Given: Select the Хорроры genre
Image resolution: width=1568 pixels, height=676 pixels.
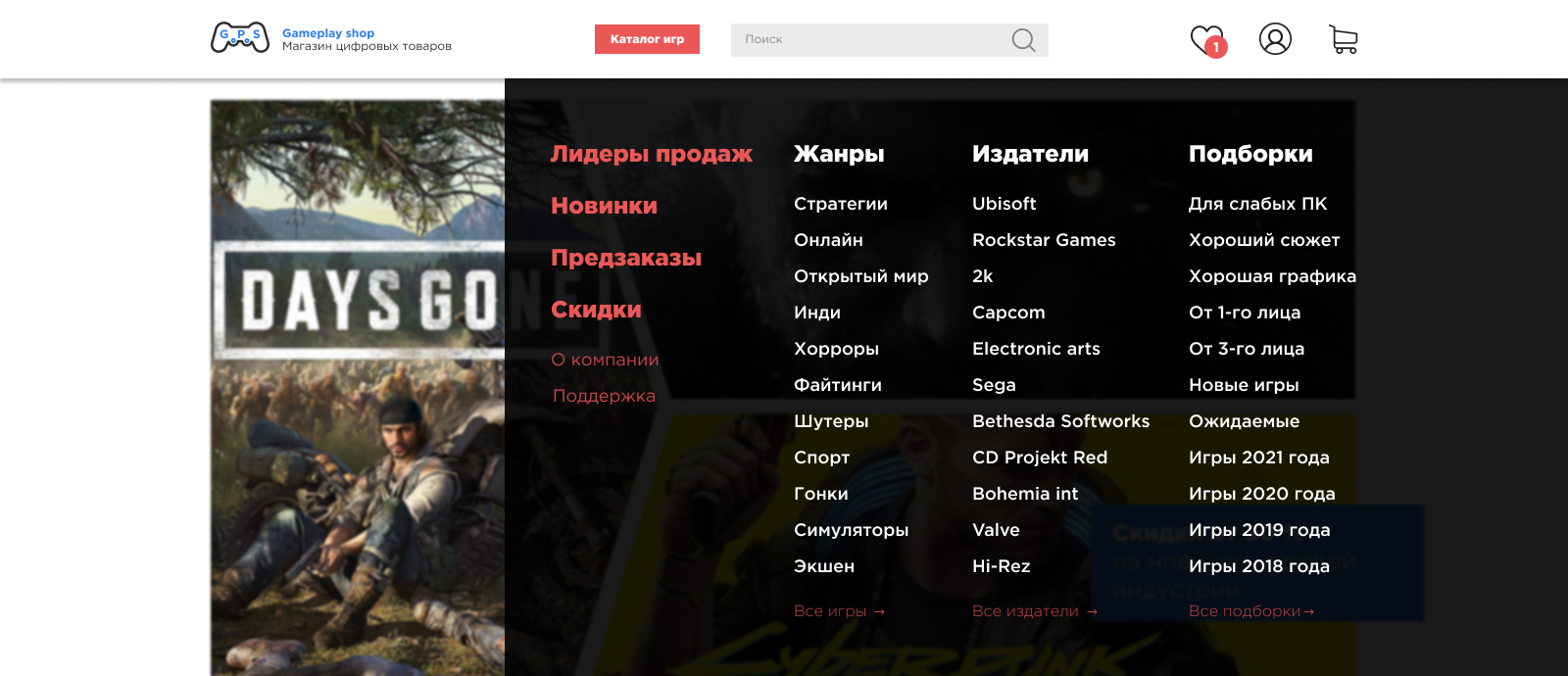Looking at the screenshot, I should pyautogui.click(x=836, y=349).
